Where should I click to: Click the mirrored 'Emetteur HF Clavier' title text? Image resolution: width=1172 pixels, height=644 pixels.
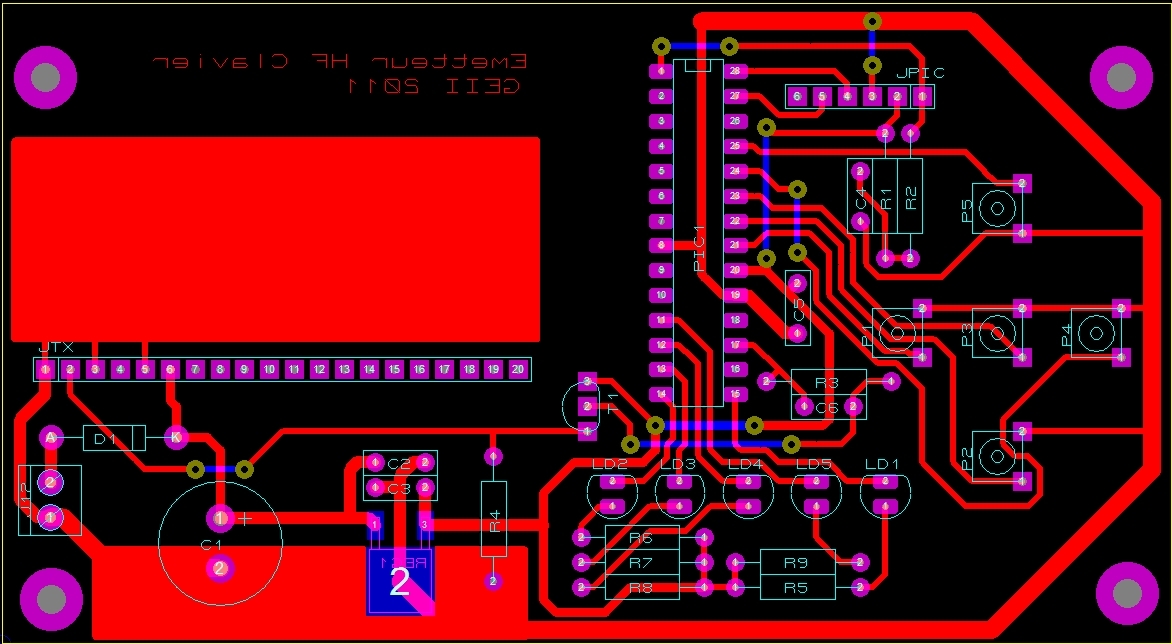click(x=341, y=61)
